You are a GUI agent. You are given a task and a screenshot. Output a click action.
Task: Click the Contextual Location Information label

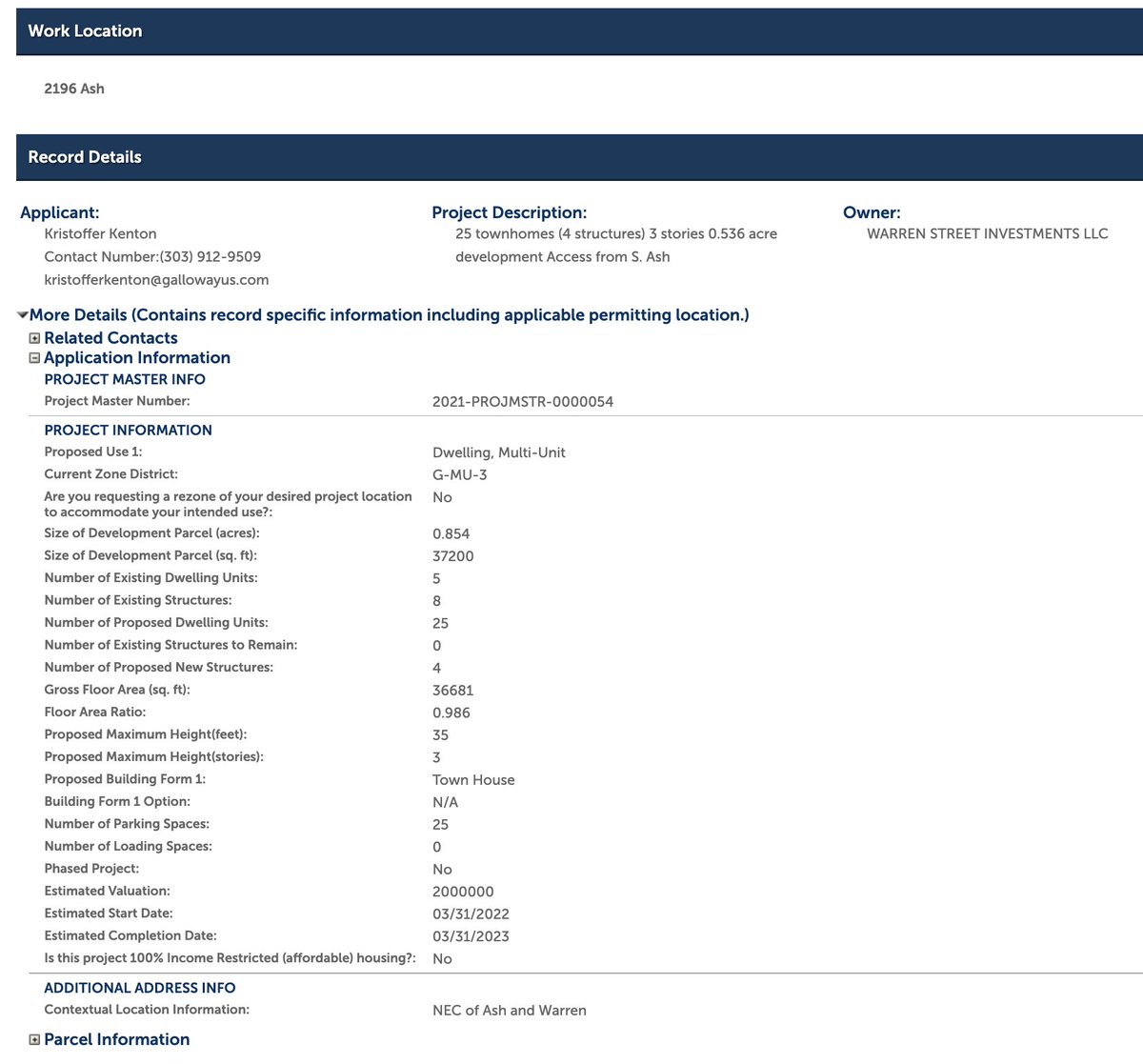coord(147,1010)
